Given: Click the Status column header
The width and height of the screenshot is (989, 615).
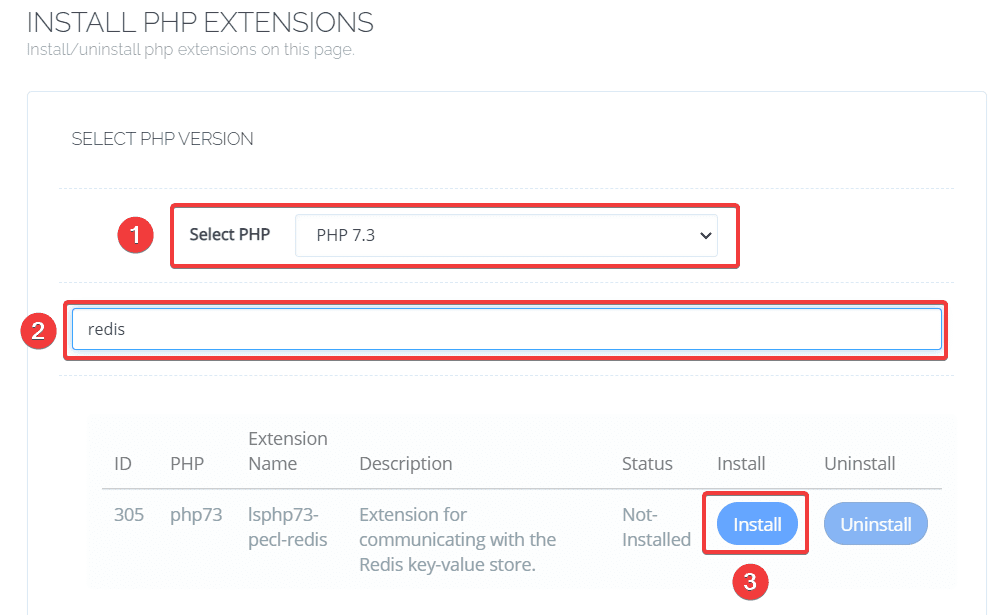Looking at the screenshot, I should click(646, 463).
